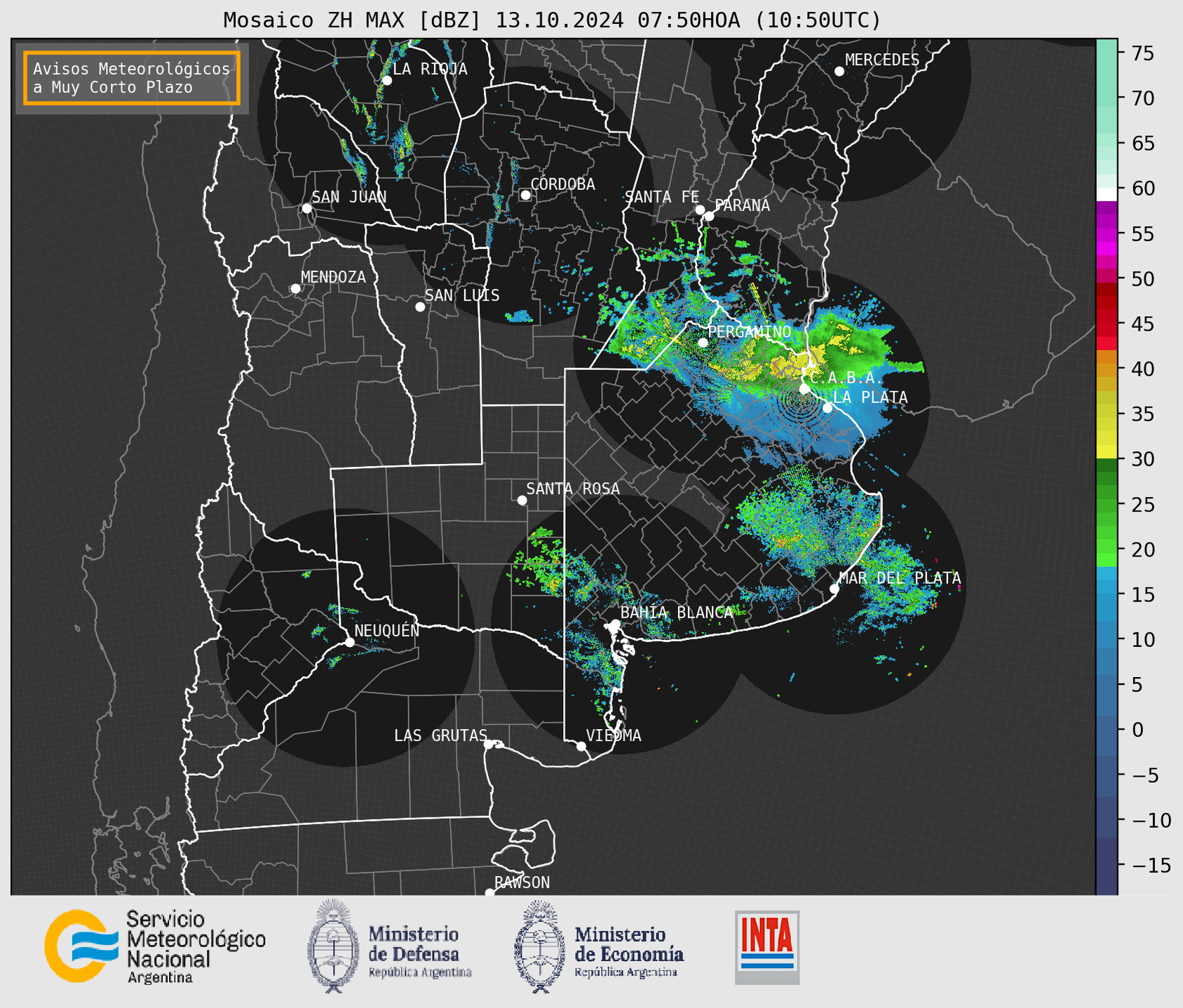1183x1008 pixels.
Task: Click the MENDOZA city marker dot
Action: (296, 289)
